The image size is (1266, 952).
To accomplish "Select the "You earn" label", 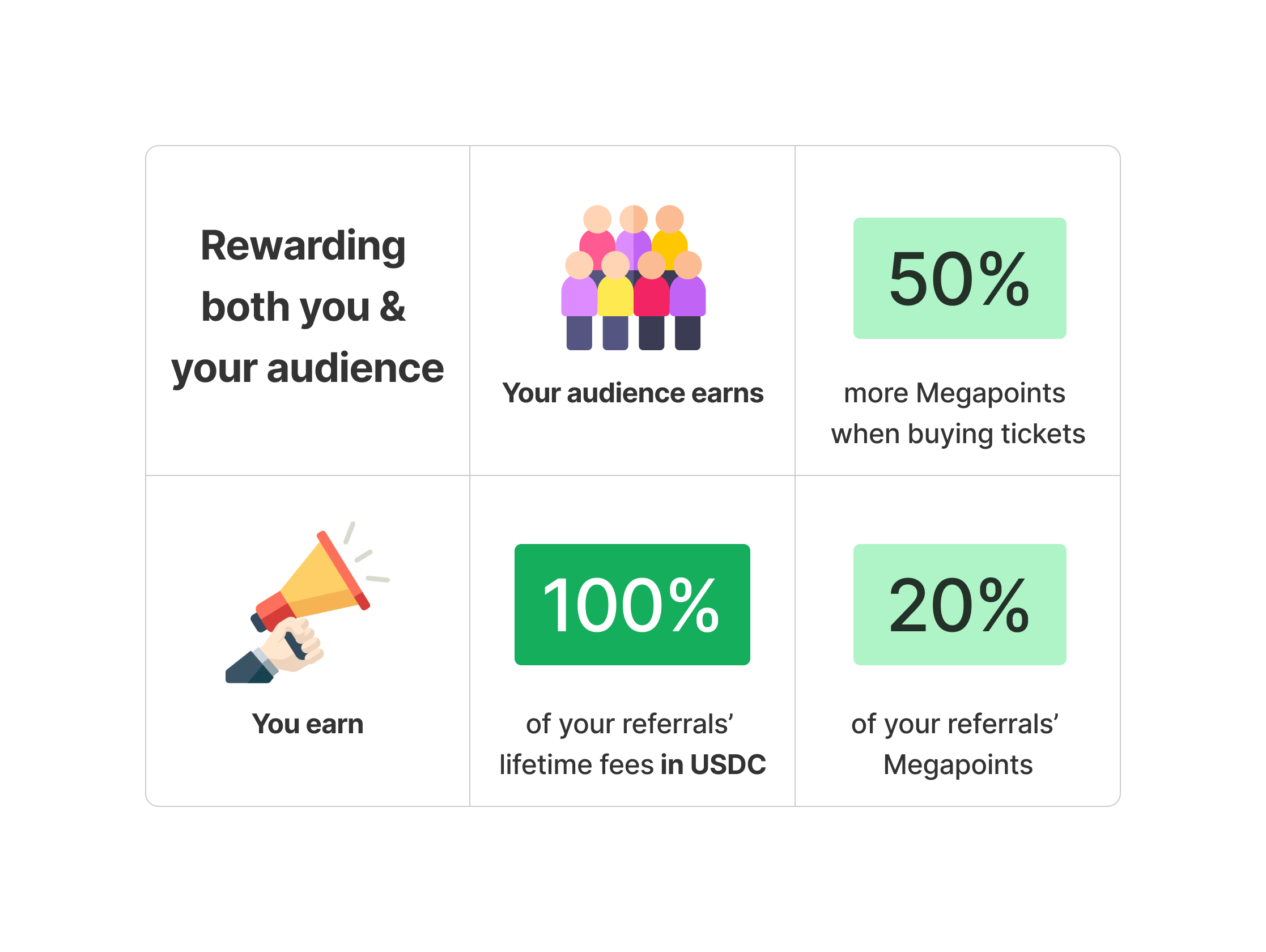I will (x=307, y=724).
